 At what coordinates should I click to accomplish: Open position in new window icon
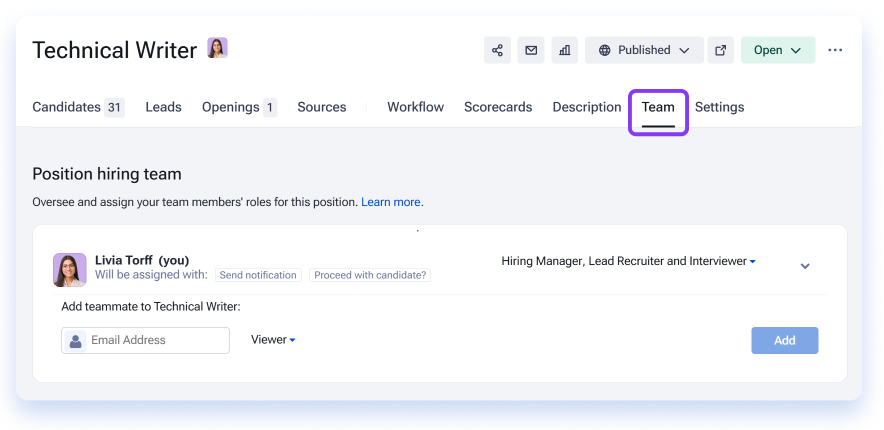coord(721,50)
